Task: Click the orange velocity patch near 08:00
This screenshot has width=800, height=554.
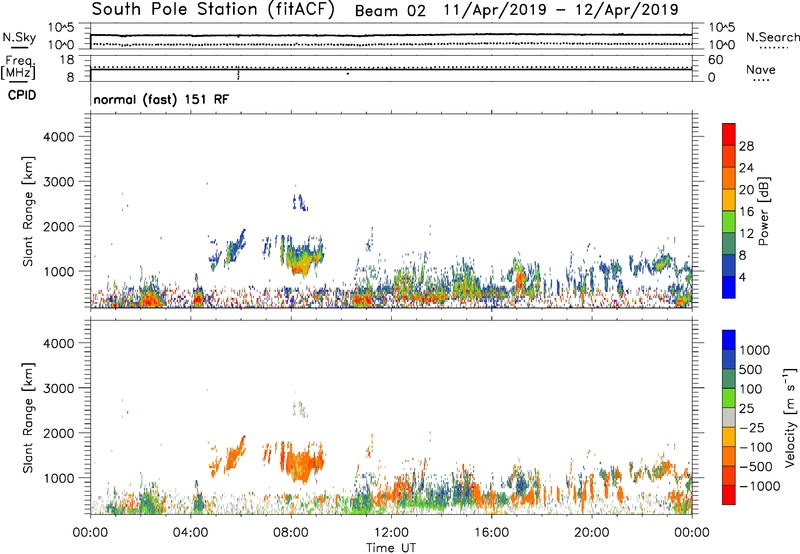Action: (301, 462)
